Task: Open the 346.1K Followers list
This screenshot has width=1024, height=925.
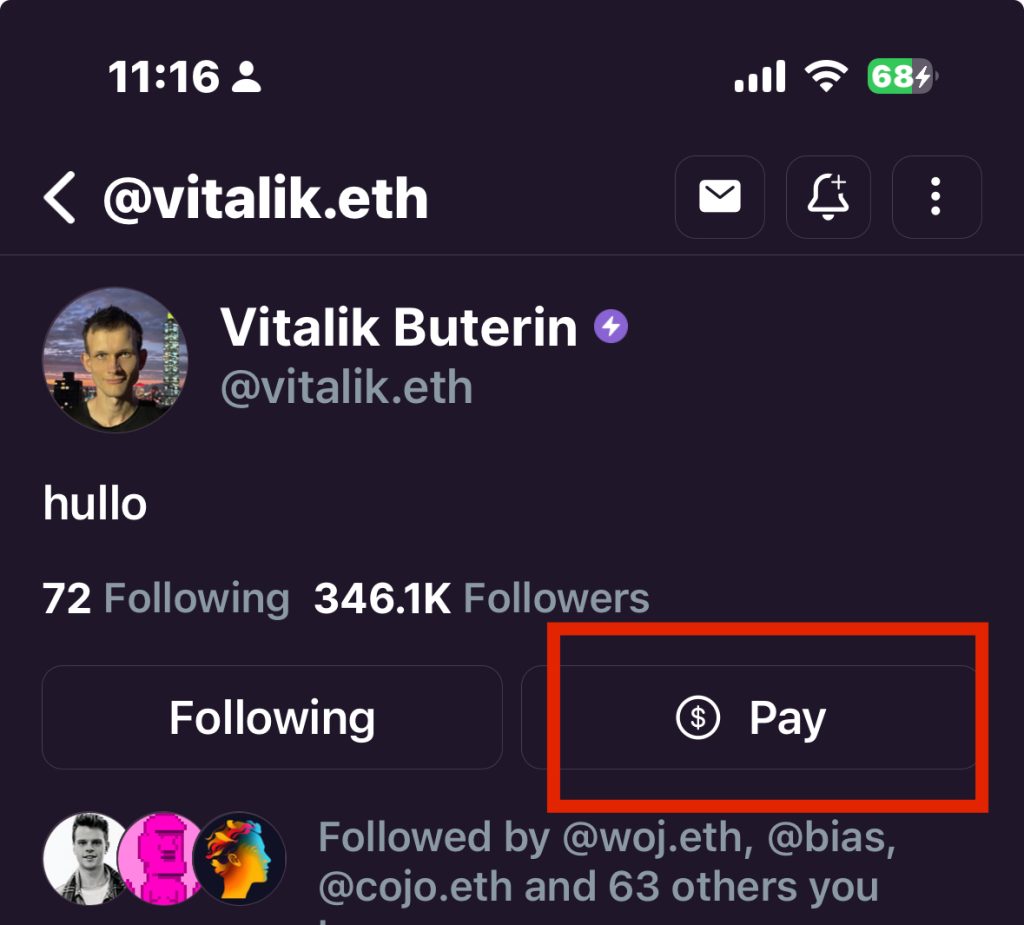Action: [481, 598]
